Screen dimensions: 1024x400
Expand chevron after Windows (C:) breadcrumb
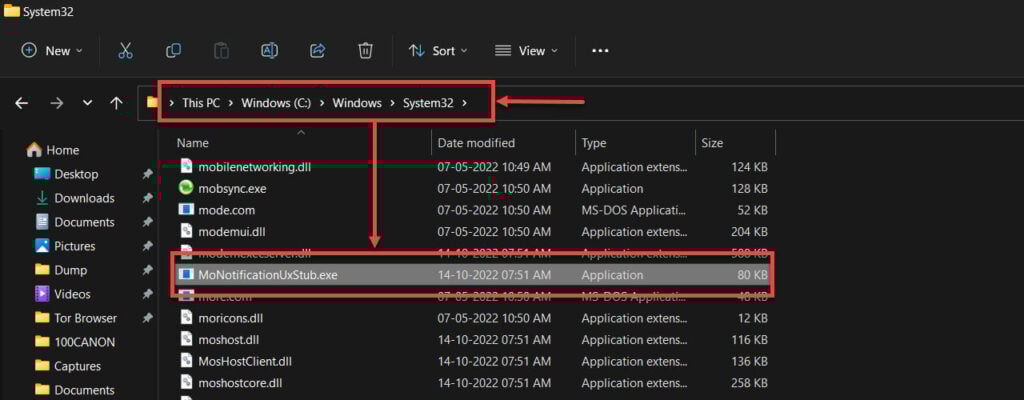click(323, 103)
